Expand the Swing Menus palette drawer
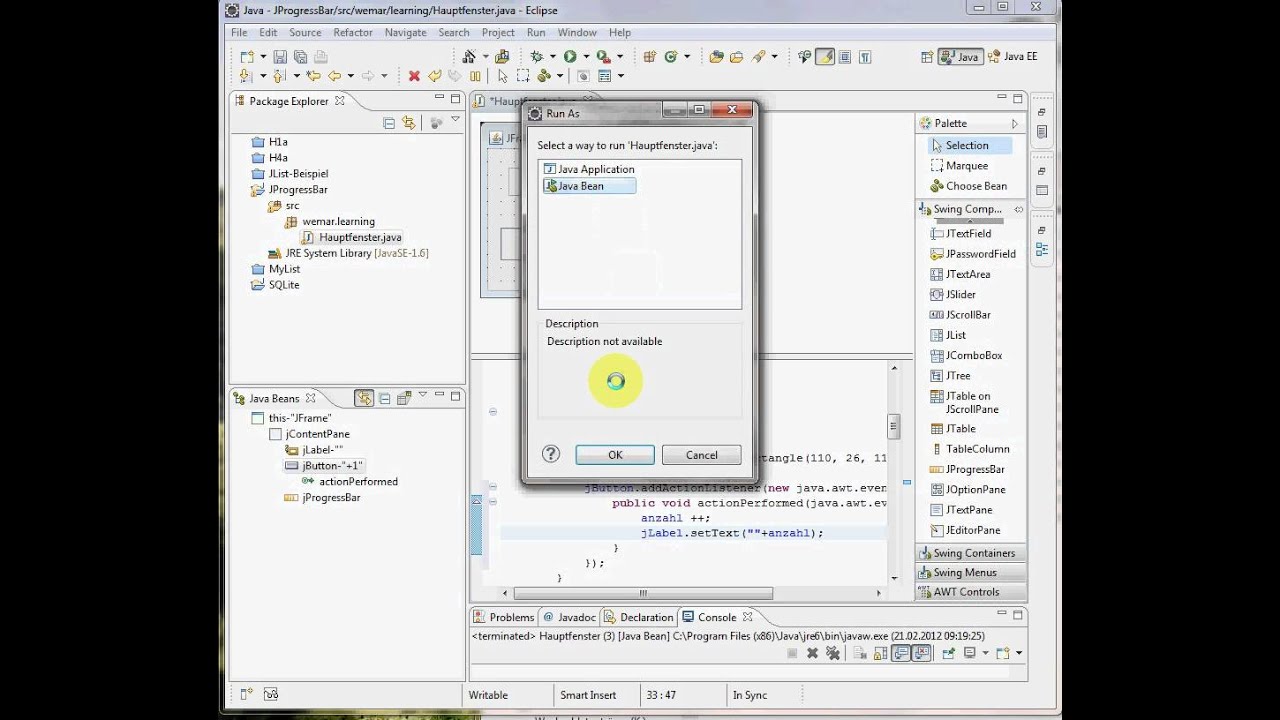The height and width of the screenshot is (720, 1280). pos(970,573)
